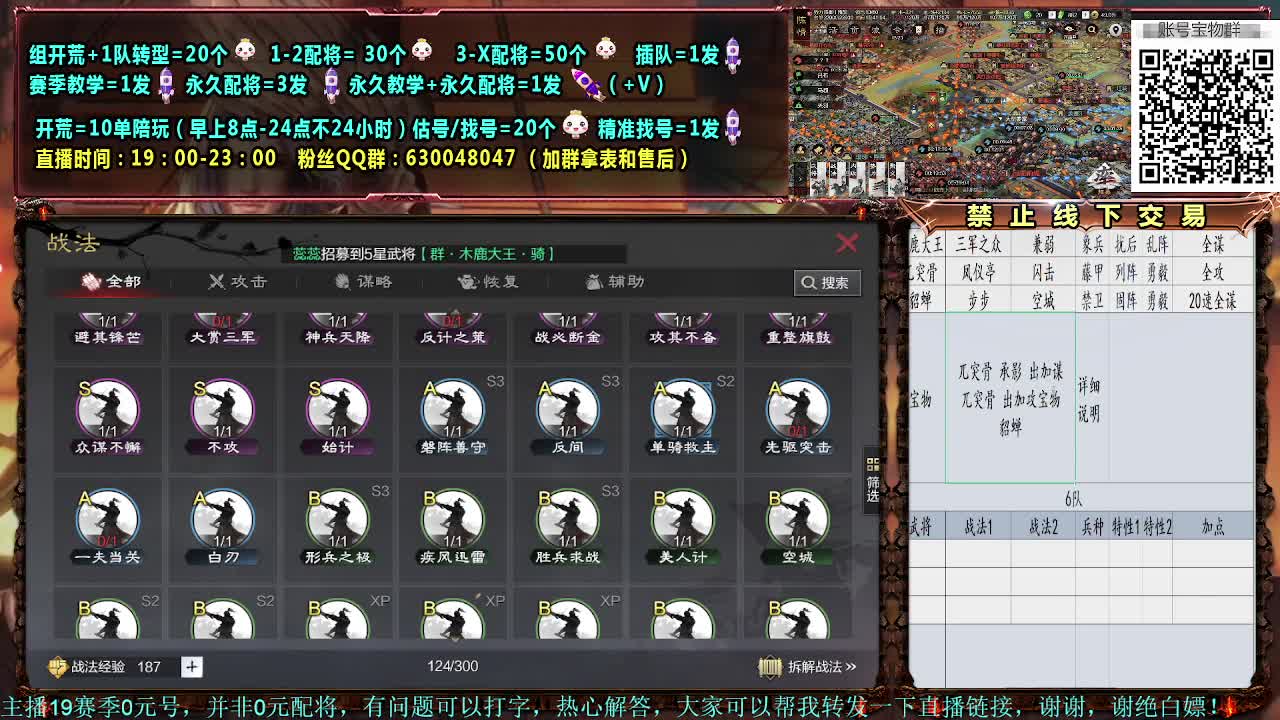Open the 筛选 filter panel

873,481
